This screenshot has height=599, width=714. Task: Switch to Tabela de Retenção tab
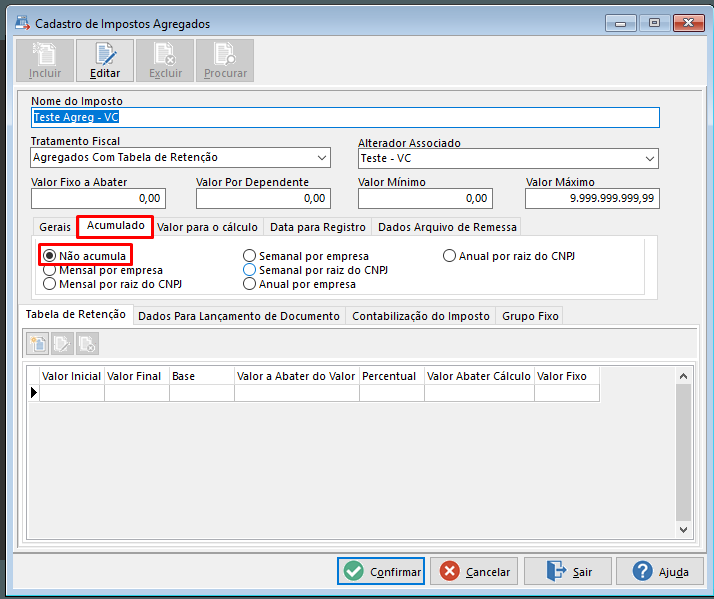[x=76, y=314]
